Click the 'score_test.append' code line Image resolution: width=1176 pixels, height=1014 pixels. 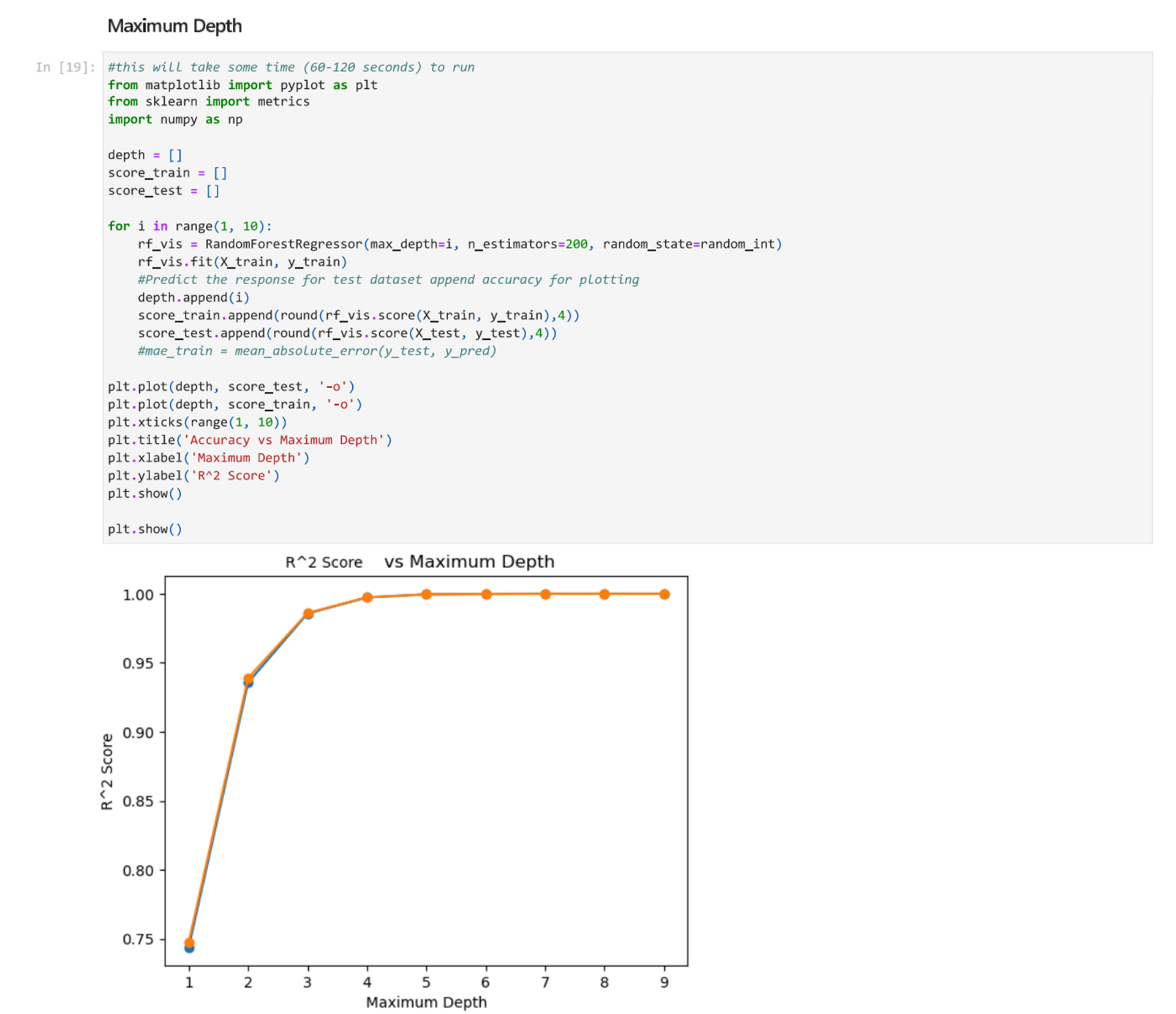tap(347, 332)
